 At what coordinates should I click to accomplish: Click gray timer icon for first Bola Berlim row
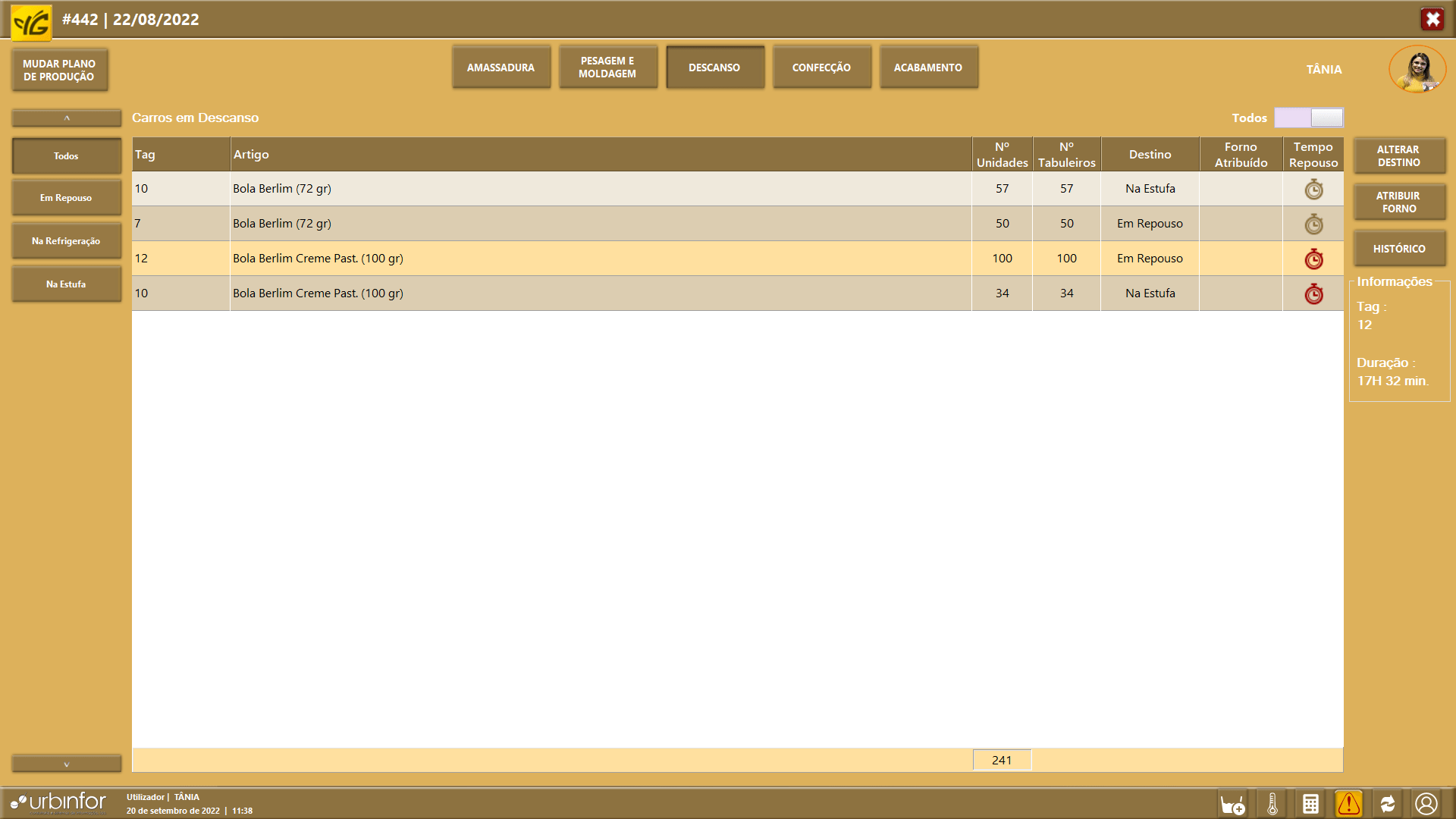[x=1313, y=189]
